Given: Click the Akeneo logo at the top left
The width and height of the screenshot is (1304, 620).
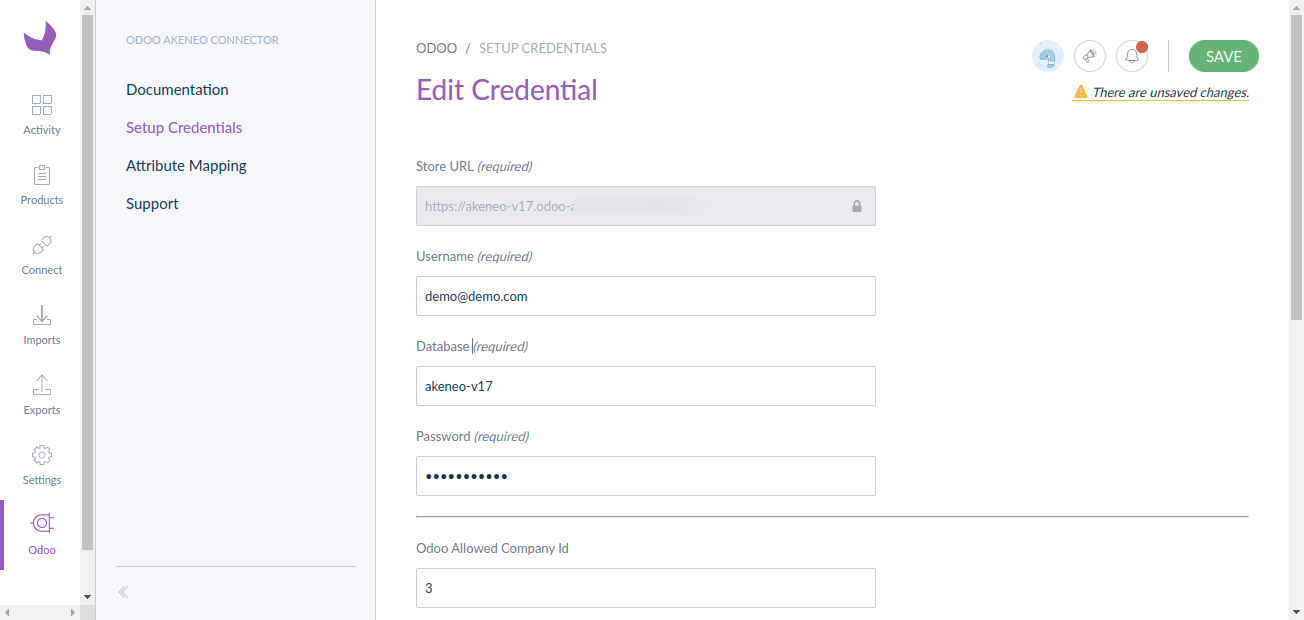Looking at the screenshot, I should point(39,37).
